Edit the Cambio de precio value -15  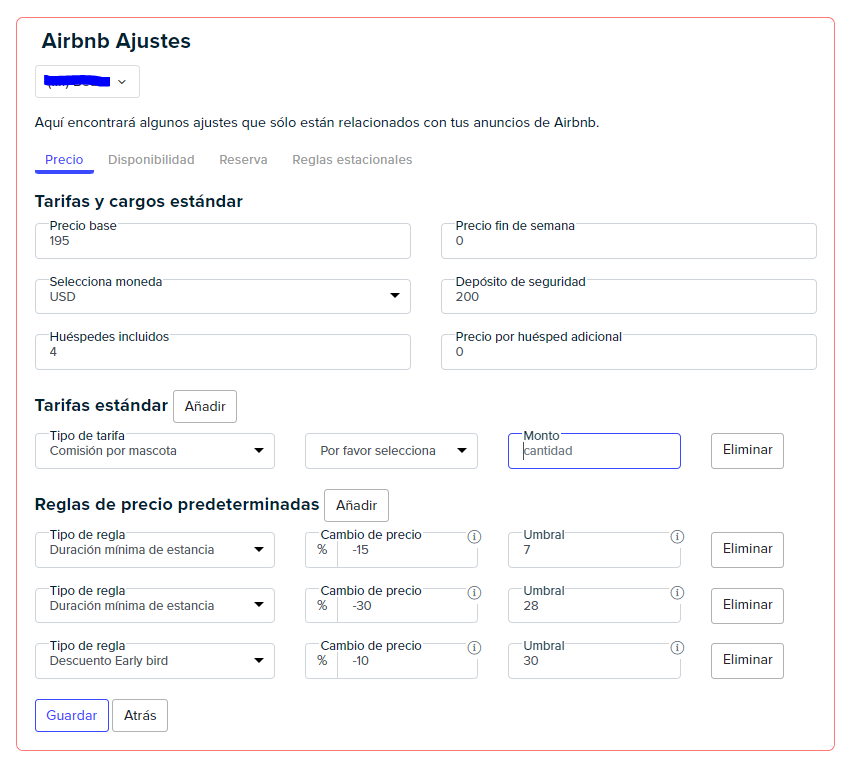click(x=407, y=550)
